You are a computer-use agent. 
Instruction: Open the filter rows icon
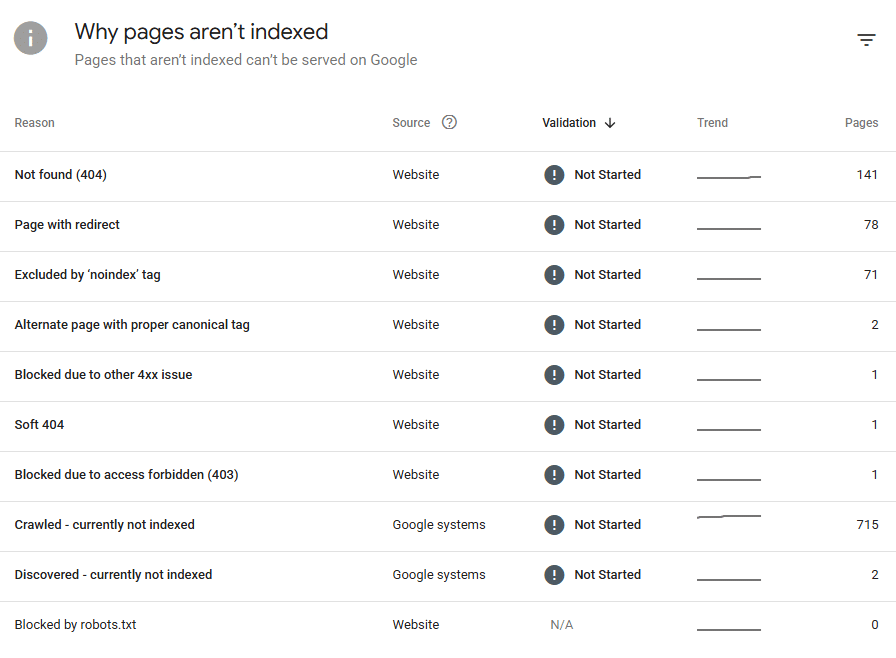click(x=866, y=39)
